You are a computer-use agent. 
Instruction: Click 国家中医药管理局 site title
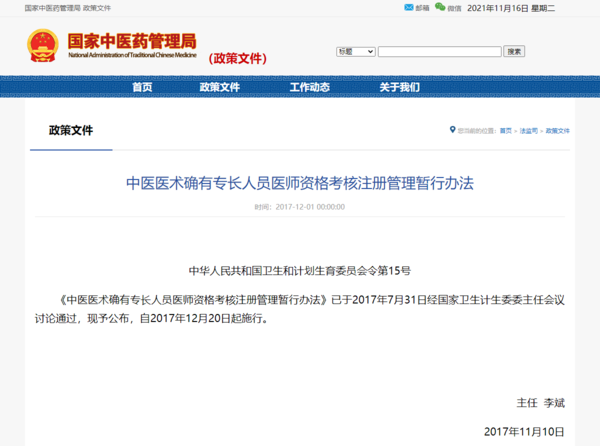[x=131, y=43]
